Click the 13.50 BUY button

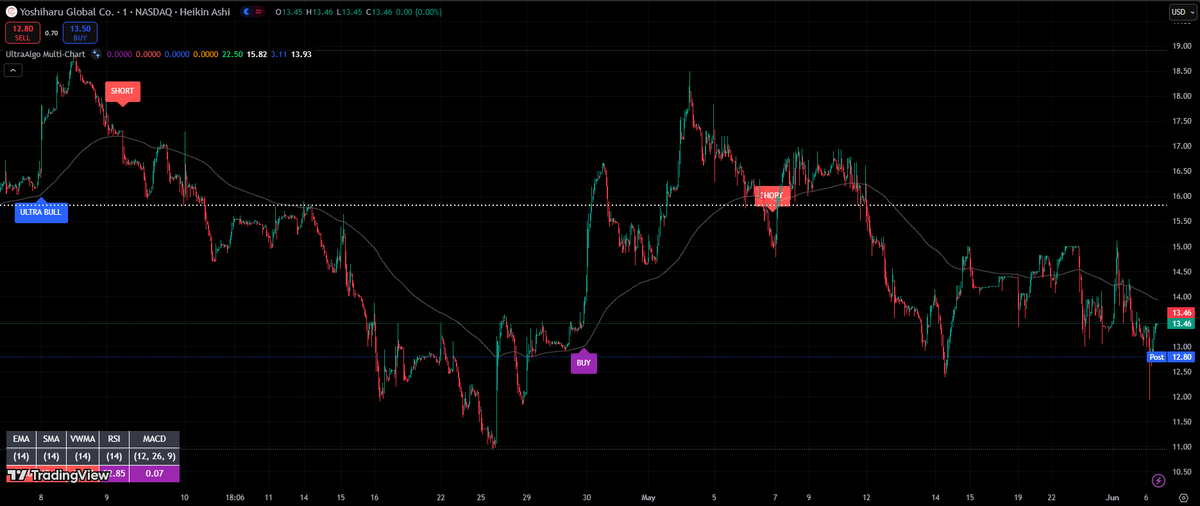tap(80, 32)
